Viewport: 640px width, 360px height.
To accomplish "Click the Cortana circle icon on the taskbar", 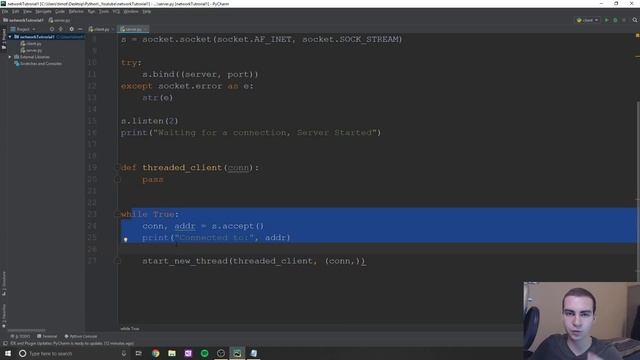I will 22,353.
